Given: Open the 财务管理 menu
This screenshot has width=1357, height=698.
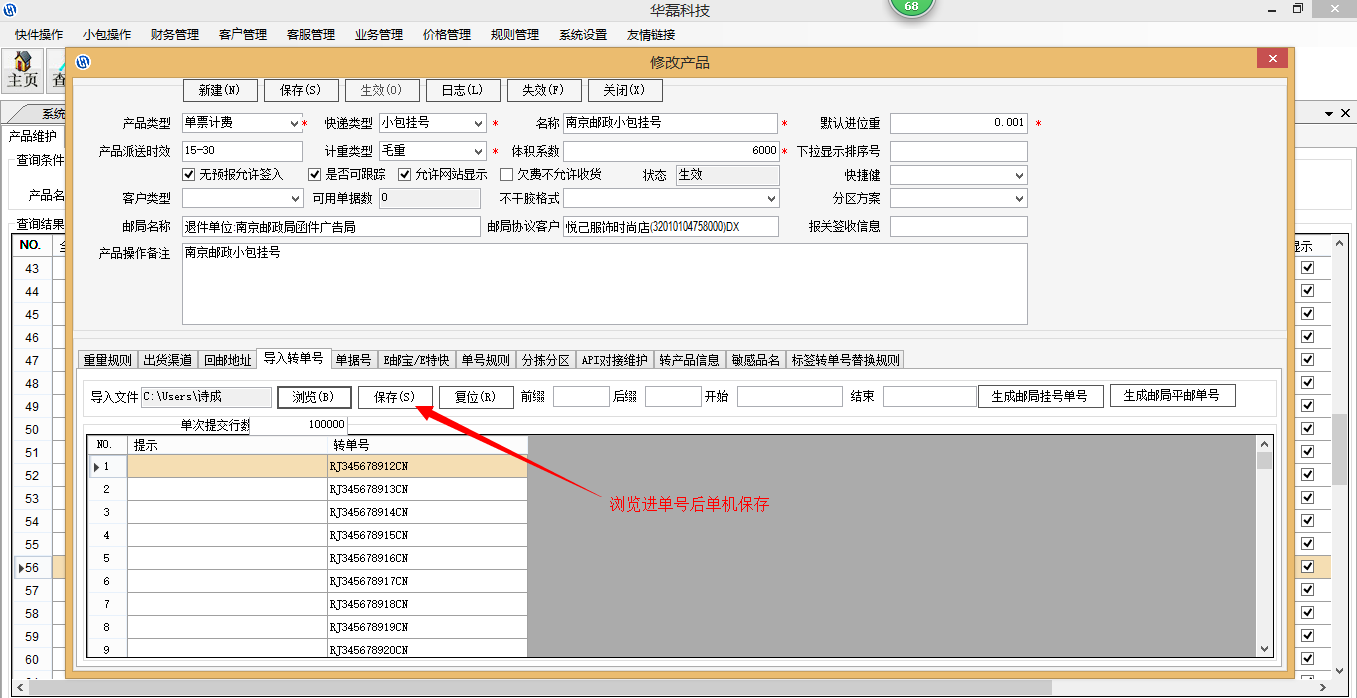Looking at the screenshot, I should click(175, 34).
